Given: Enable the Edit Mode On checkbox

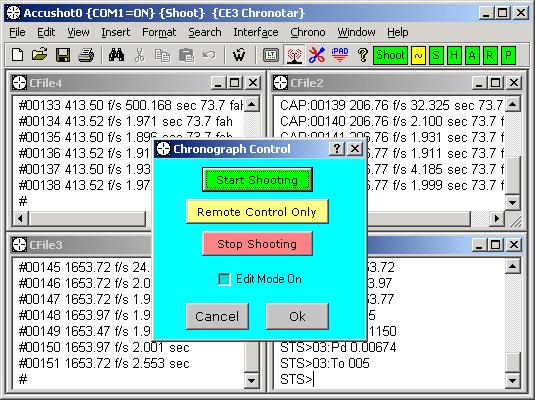Looking at the screenshot, I should [224, 279].
